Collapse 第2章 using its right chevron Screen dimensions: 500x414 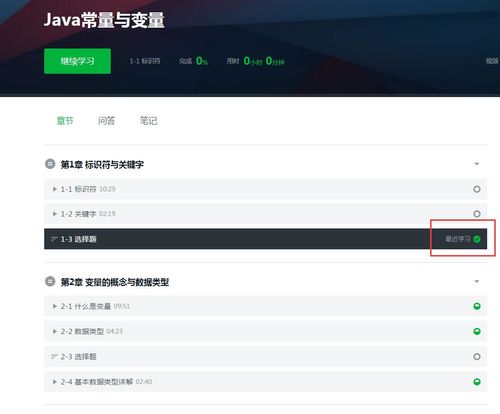477,281
